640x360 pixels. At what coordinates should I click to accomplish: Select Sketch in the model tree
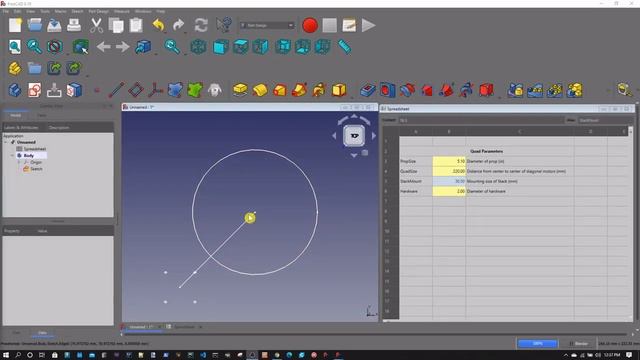click(x=36, y=169)
